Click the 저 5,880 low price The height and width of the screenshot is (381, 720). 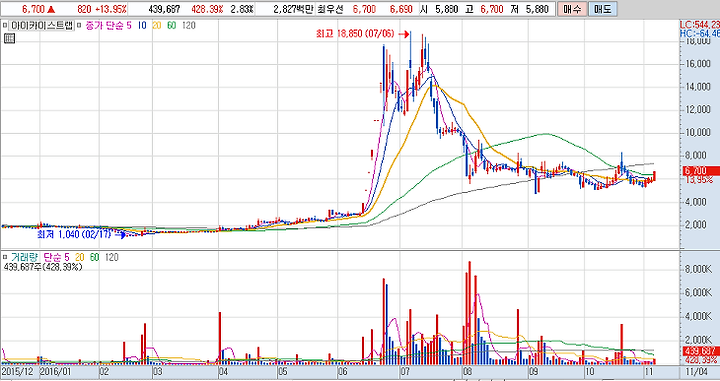tap(529, 9)
